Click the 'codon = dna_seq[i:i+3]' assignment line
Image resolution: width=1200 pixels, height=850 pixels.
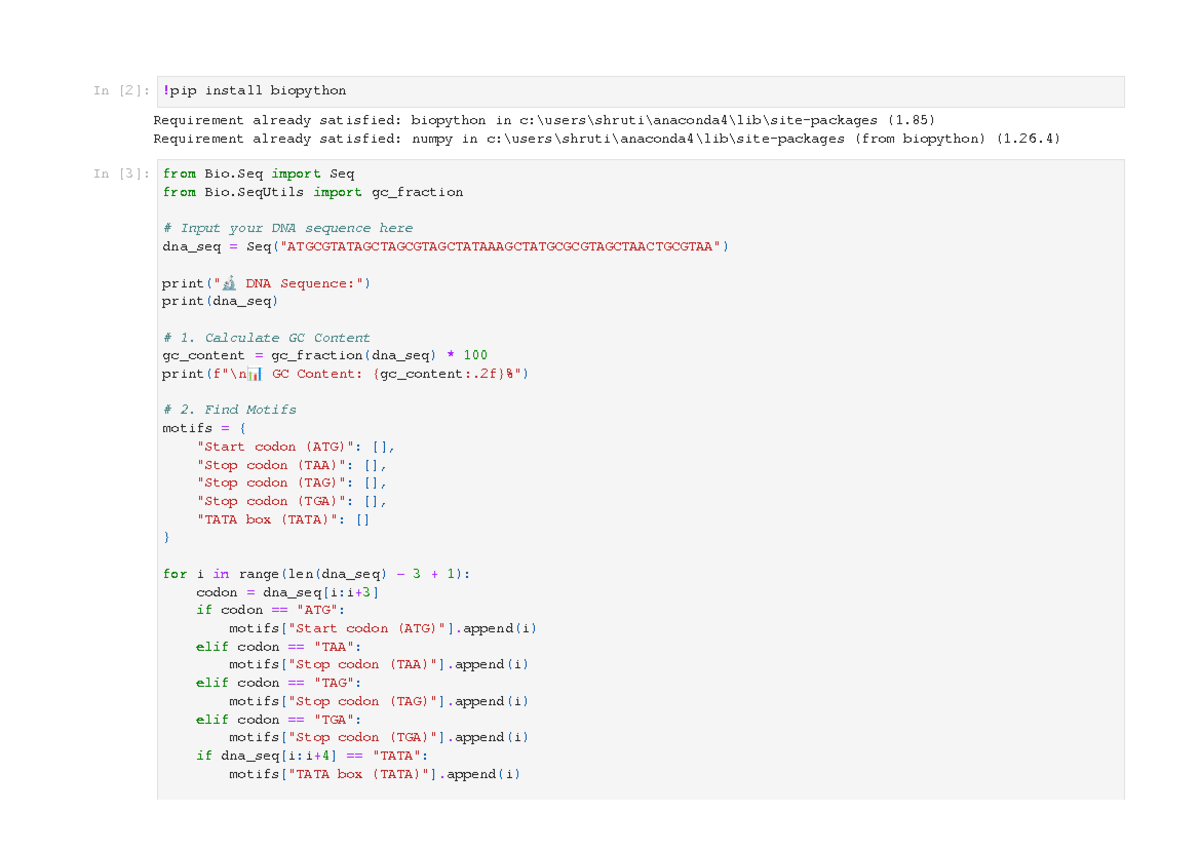click(288, 592)
